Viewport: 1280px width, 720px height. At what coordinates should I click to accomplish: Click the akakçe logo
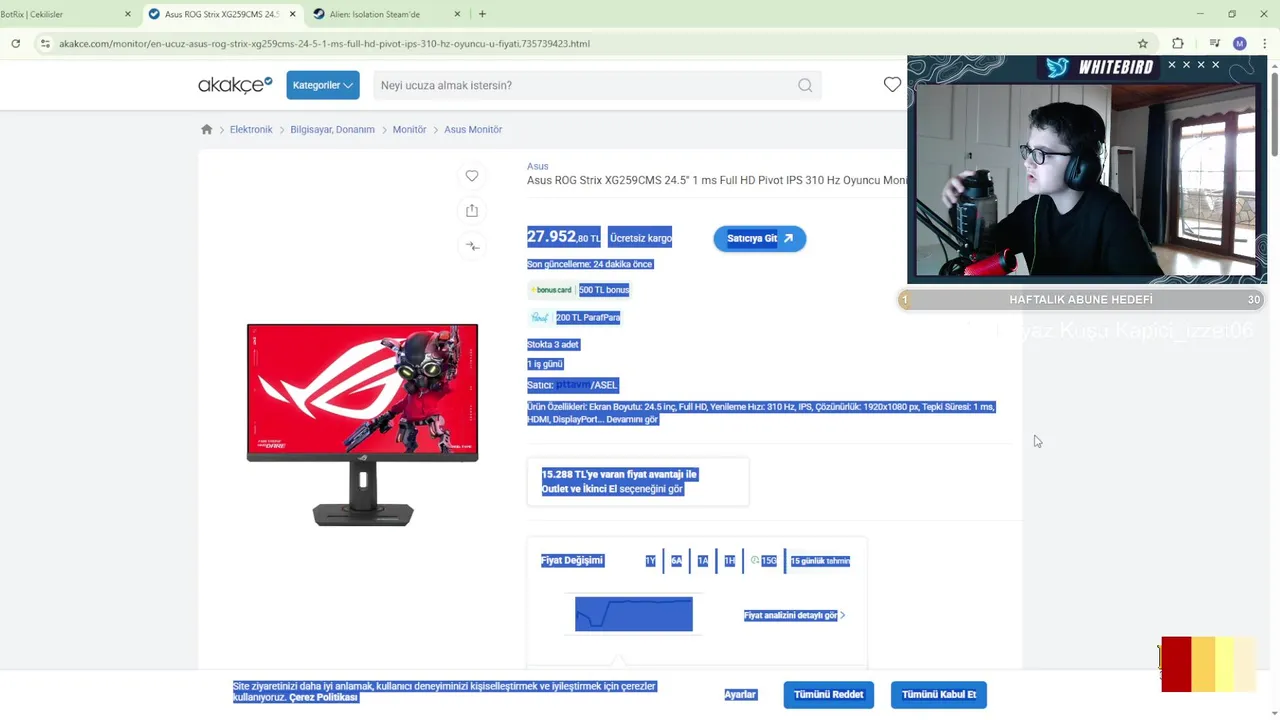[235, 85]
